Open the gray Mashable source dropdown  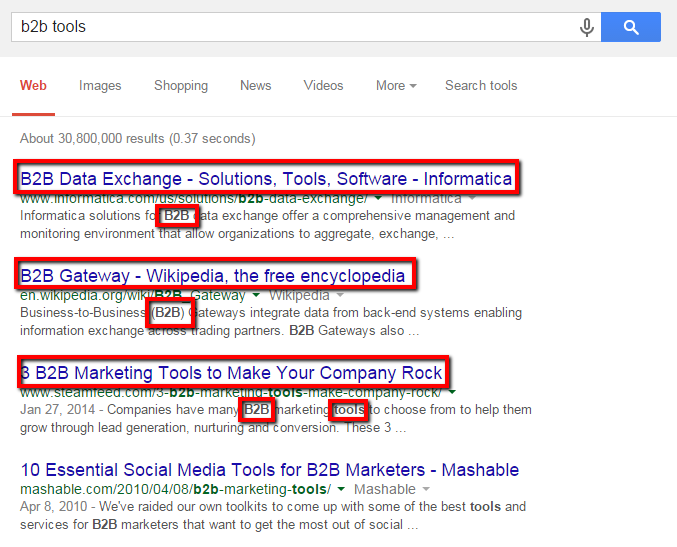coord(392,489)
